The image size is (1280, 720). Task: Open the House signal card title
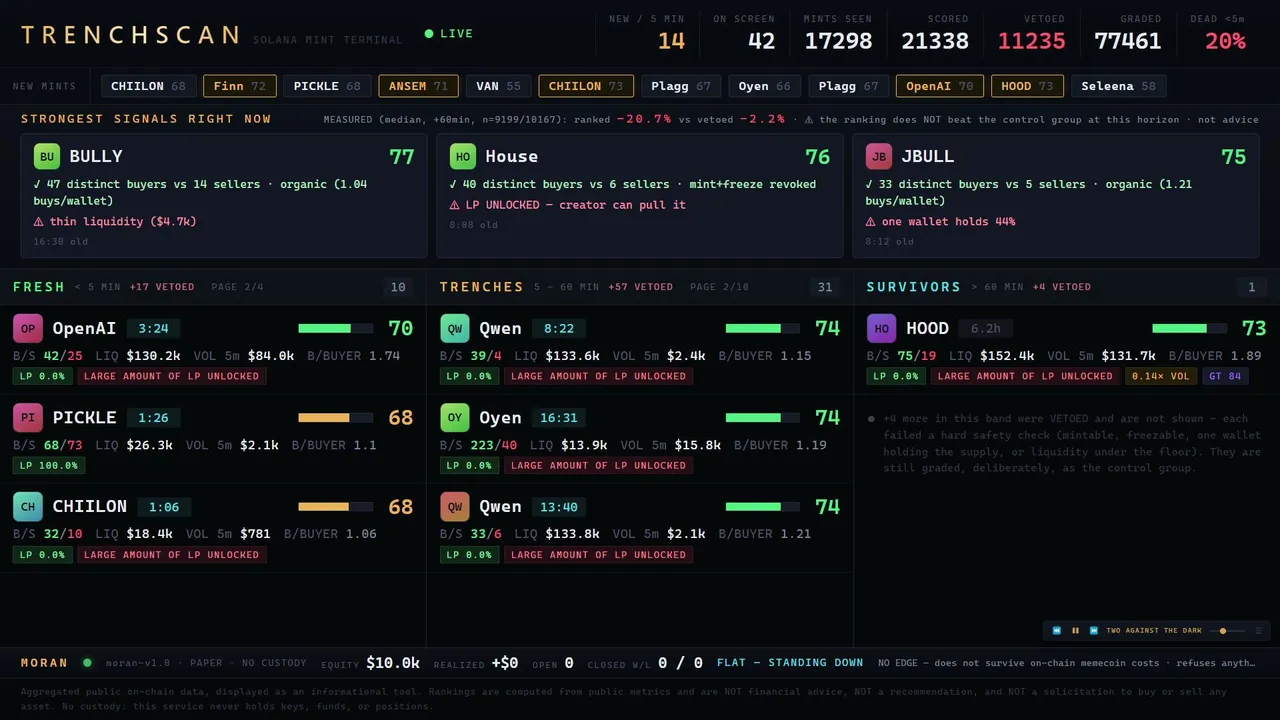tap(512, 156)
